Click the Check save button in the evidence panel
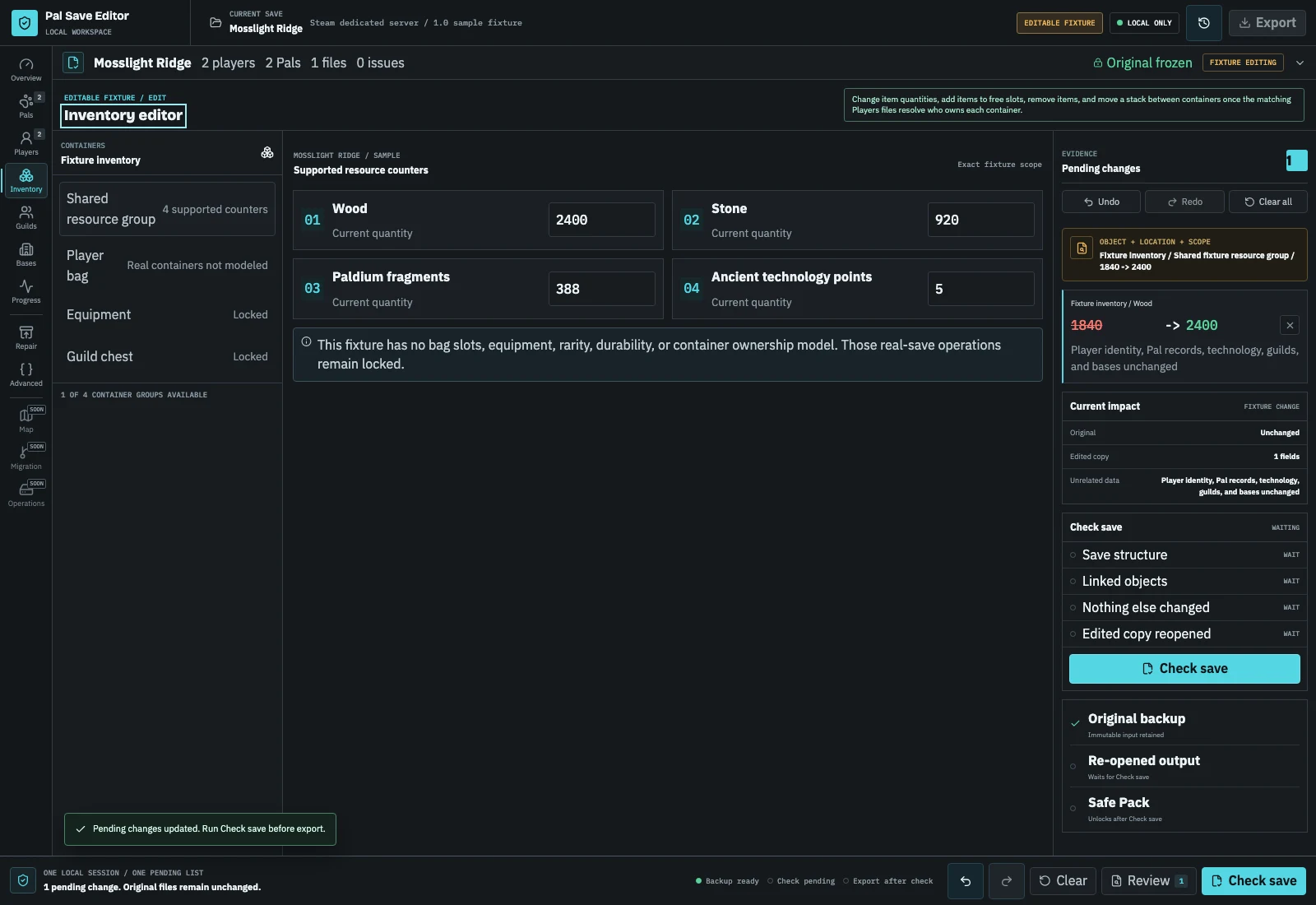 point(1184,669)
